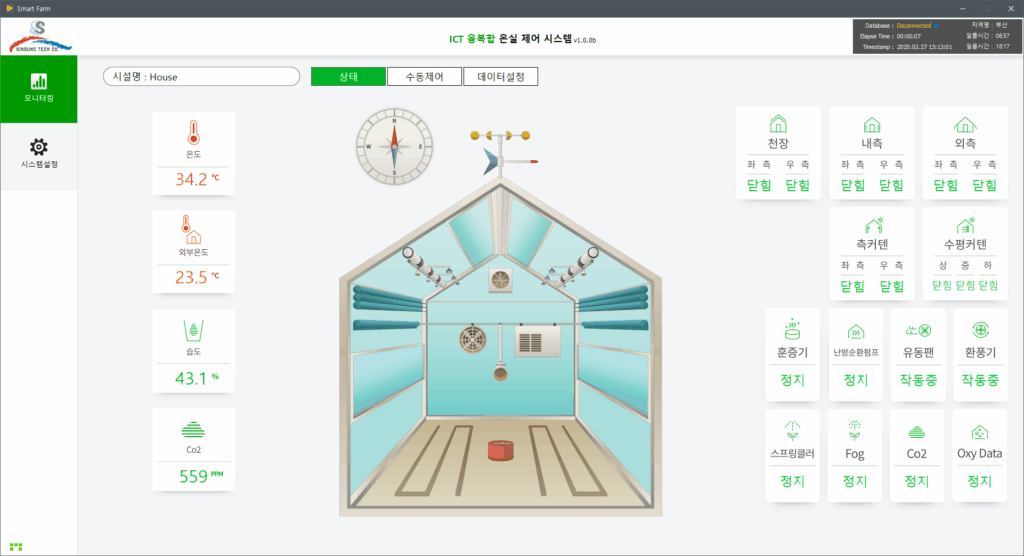
Task: Switch to the 데이터설정 tab
Action: click(x=501, y=76)
